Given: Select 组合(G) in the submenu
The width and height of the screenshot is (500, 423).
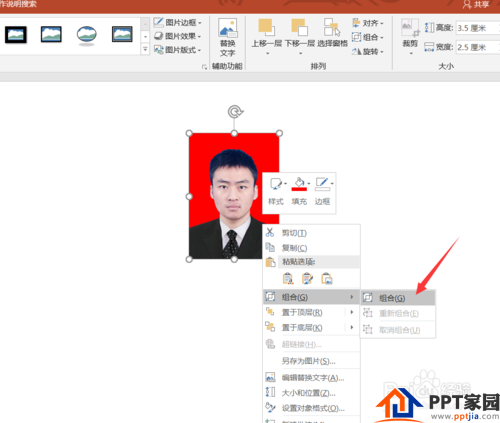Looking at the screenshot, I should [398, 298].
